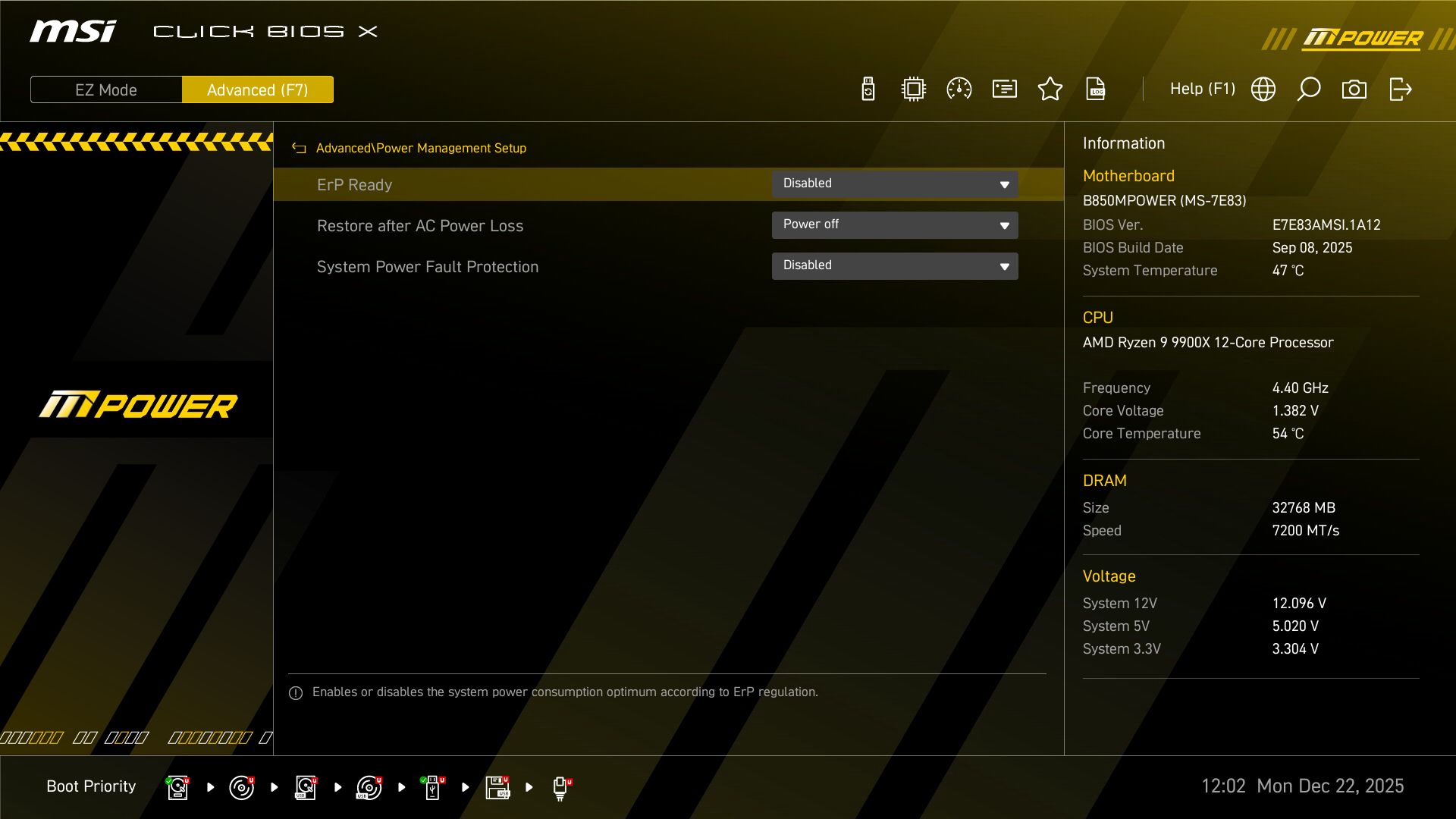View the BIOS change LOG
This screenshot has height=819, width=1456.
[1095, 89]
